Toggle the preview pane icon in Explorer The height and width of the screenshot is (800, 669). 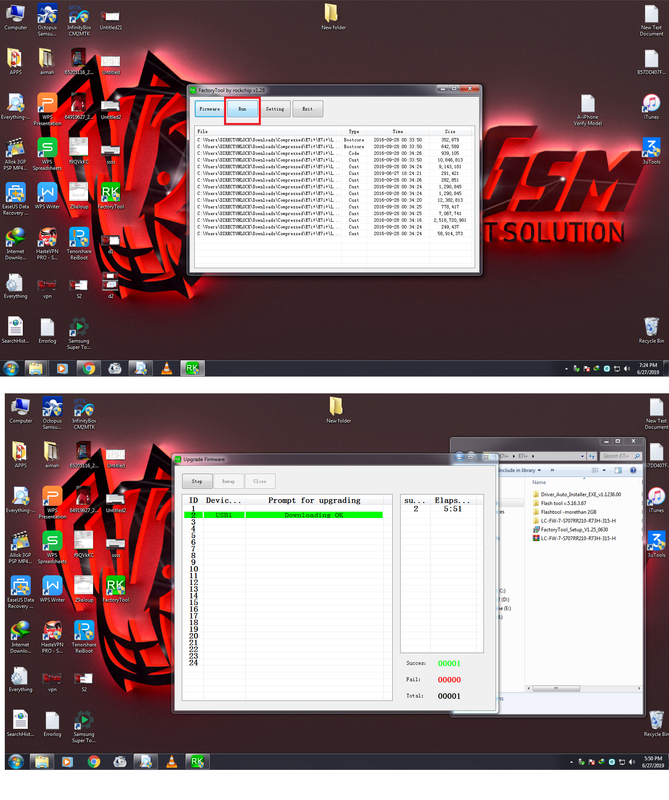pos(618,470)
